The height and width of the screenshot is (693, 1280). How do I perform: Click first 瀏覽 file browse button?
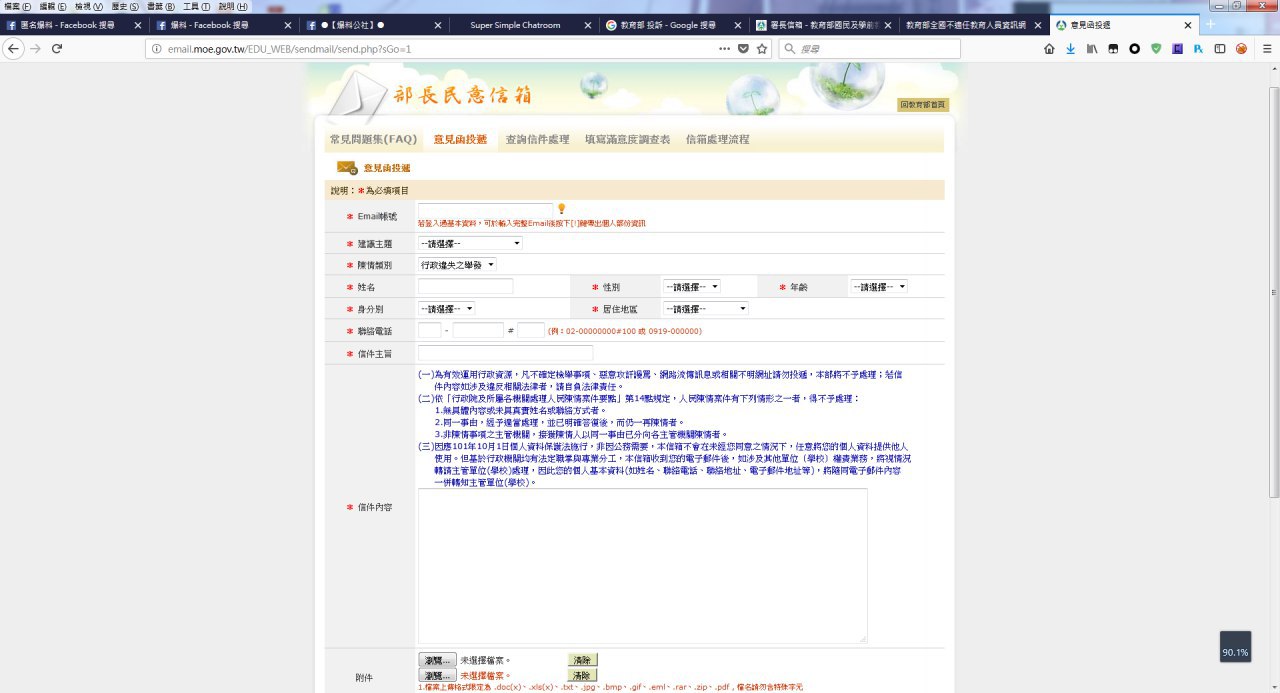(437, 660)
